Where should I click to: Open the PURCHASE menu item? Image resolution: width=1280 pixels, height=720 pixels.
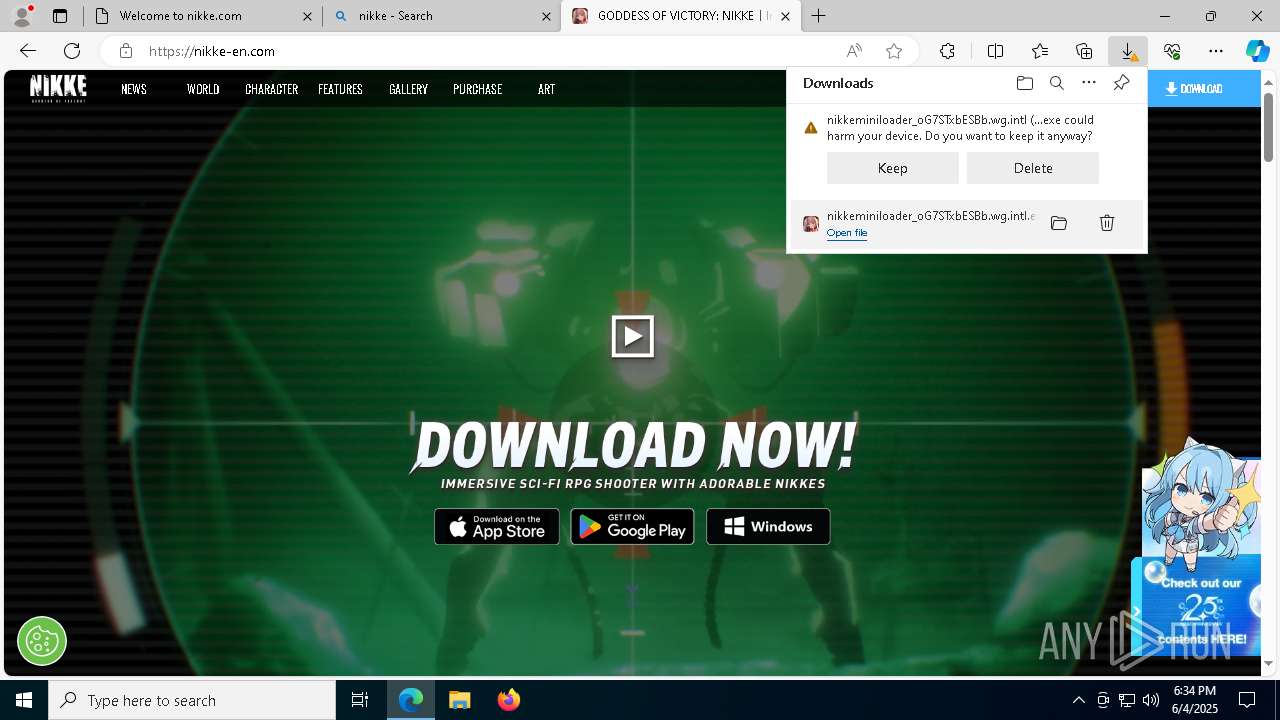(x=477, y=89)
